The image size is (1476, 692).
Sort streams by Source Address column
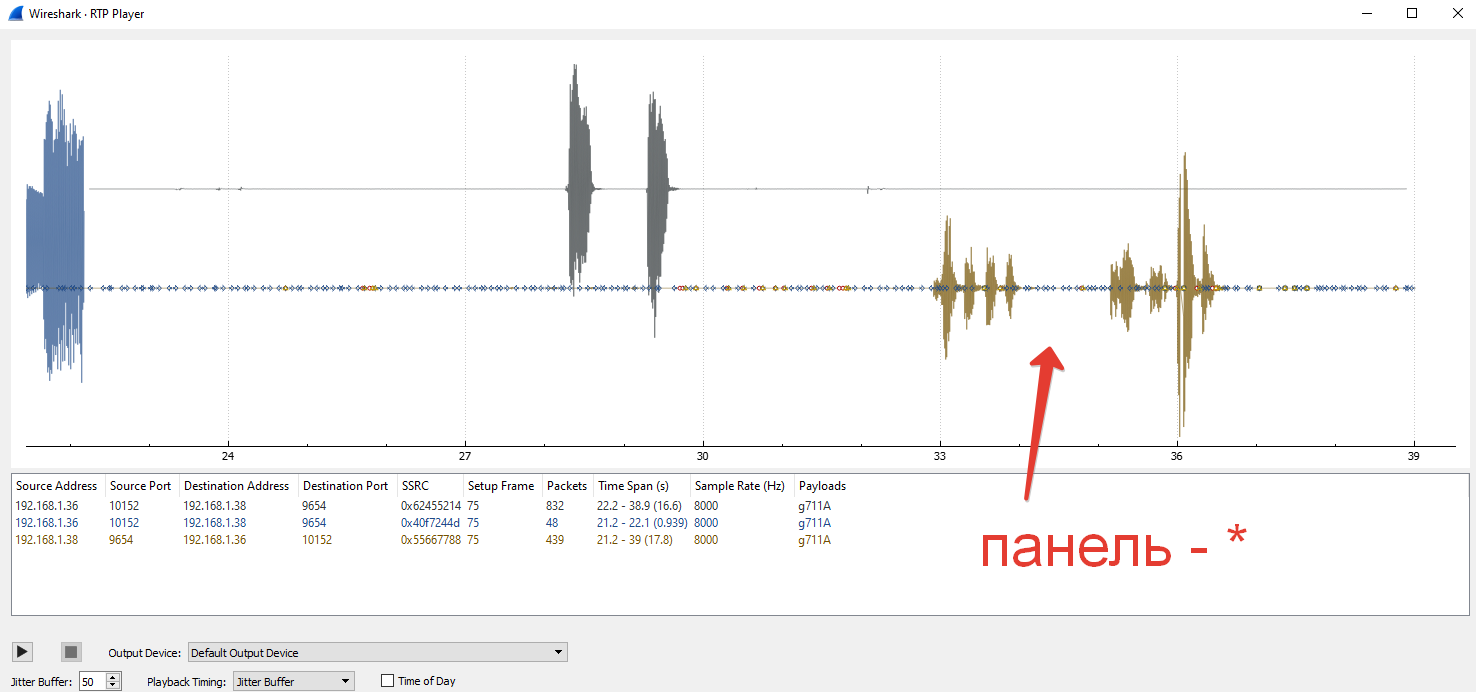tap(56, 486)
